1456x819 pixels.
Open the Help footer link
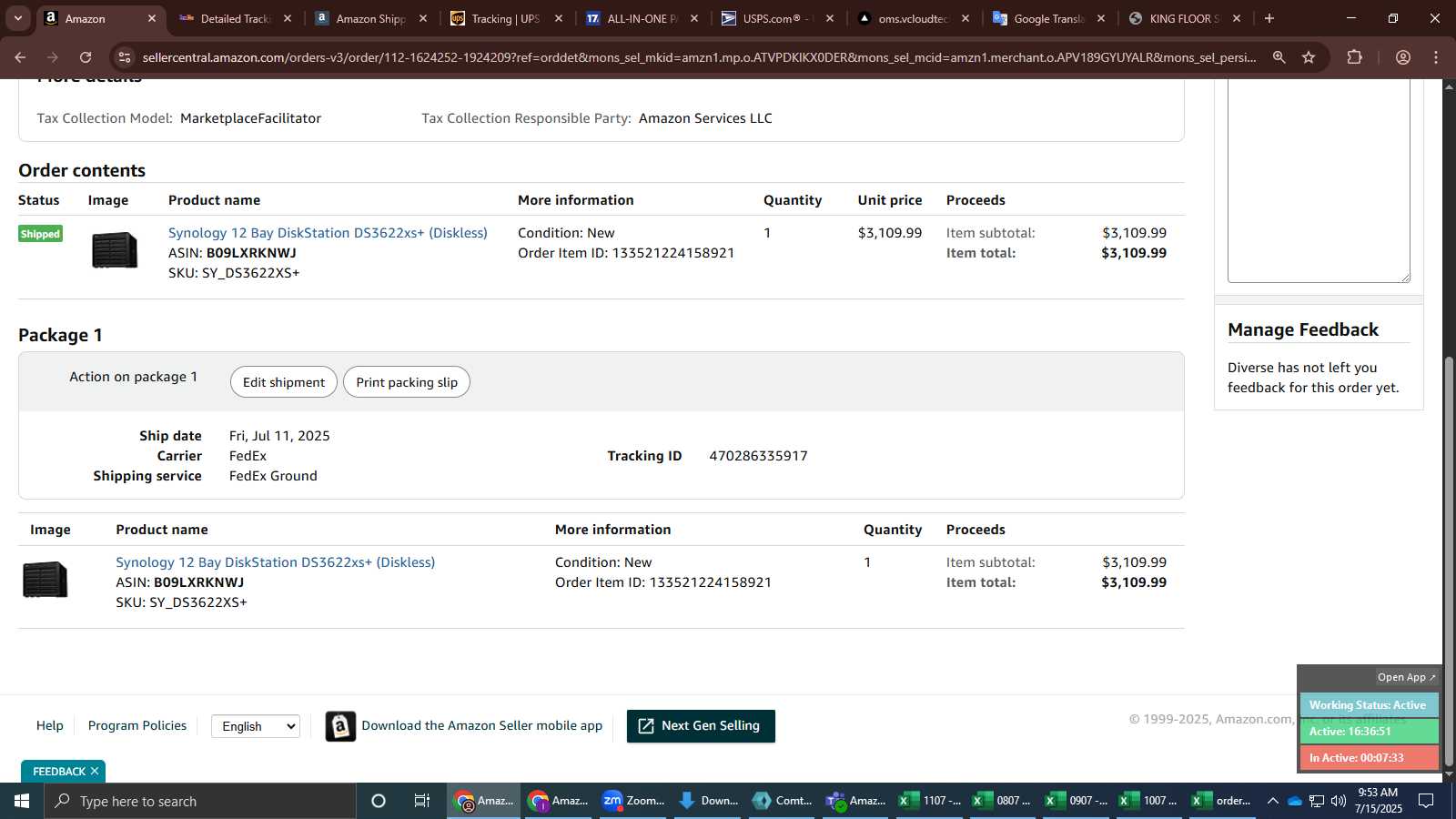click(x=50, y=725)
